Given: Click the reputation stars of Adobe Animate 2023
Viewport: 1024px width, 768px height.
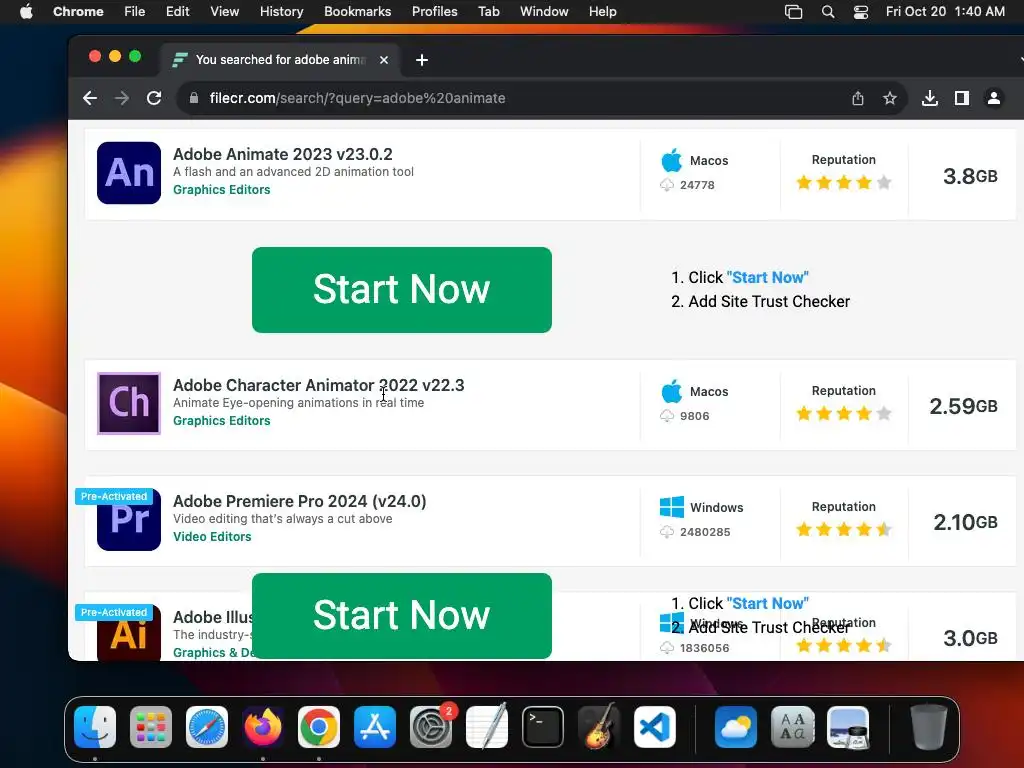Looking at the screenshot, I should [x=844, y=182].
